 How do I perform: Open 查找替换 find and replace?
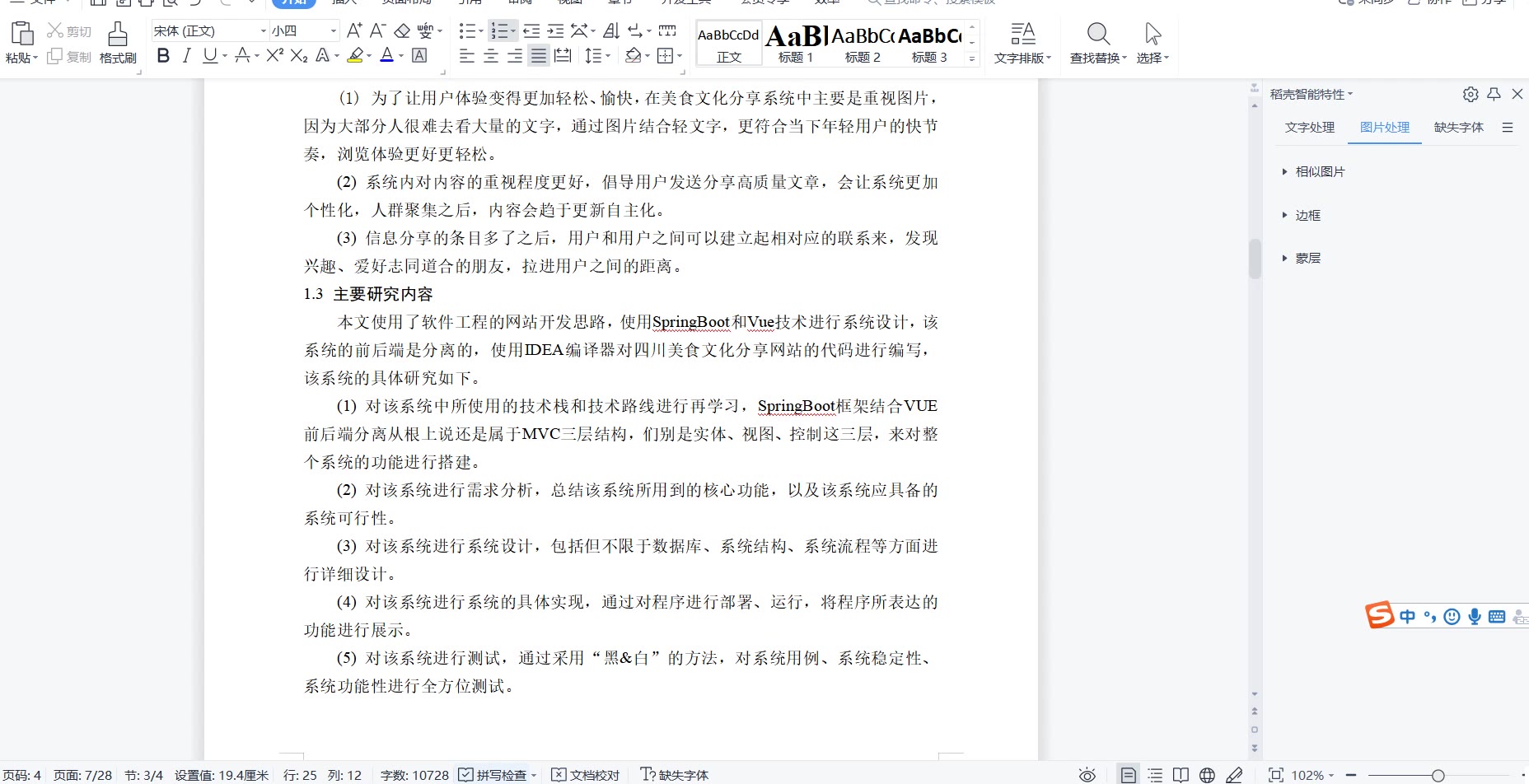point(1098,43)
